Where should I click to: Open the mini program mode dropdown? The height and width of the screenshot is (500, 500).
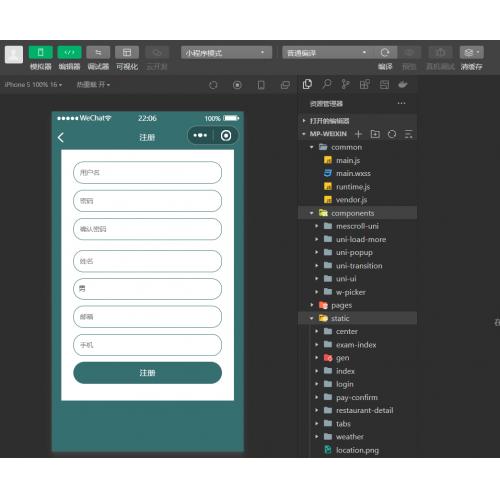[x=226, y=53]
